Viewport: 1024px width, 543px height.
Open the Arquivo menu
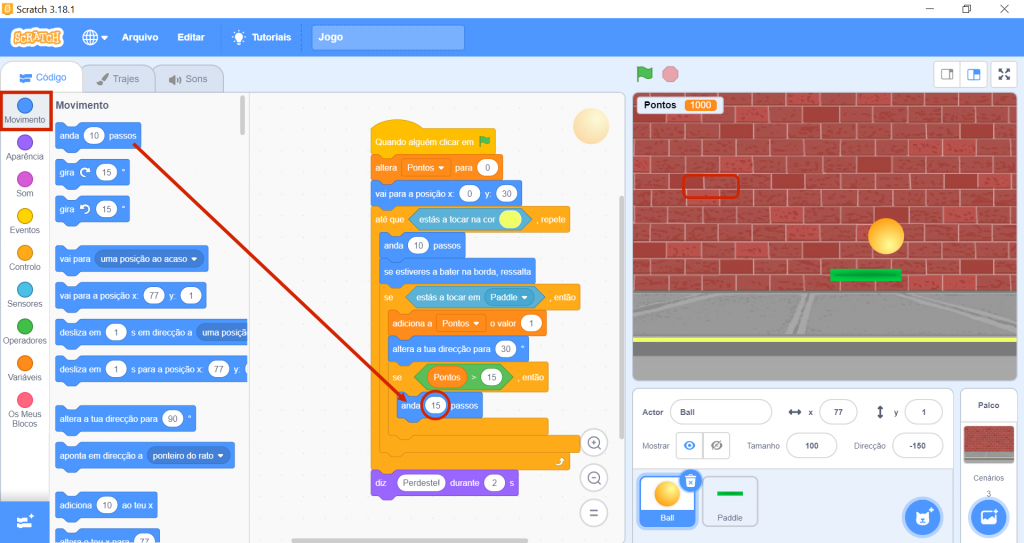point(140,37)
